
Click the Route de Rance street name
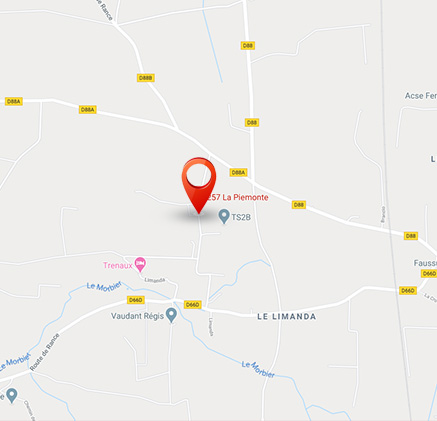point(45,352)
